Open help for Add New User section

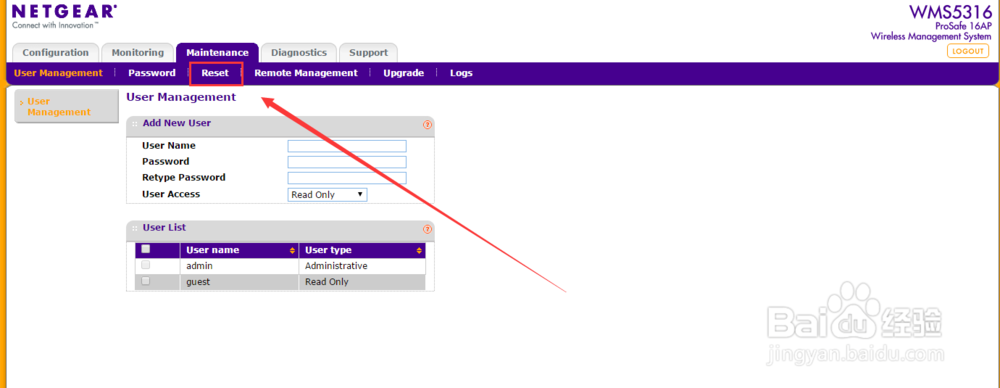pos(427,124)
